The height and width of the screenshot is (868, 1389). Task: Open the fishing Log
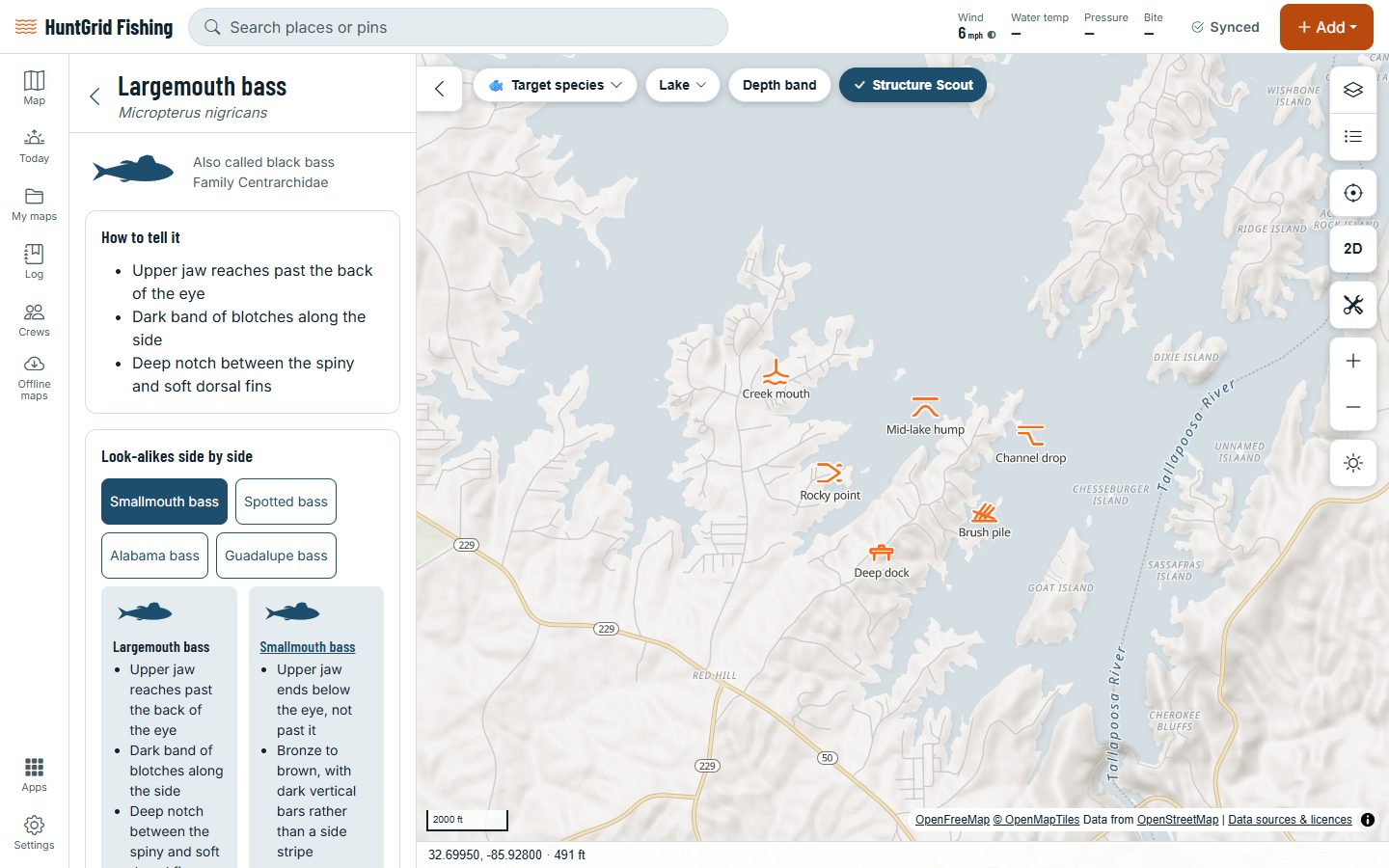[34, 261]
